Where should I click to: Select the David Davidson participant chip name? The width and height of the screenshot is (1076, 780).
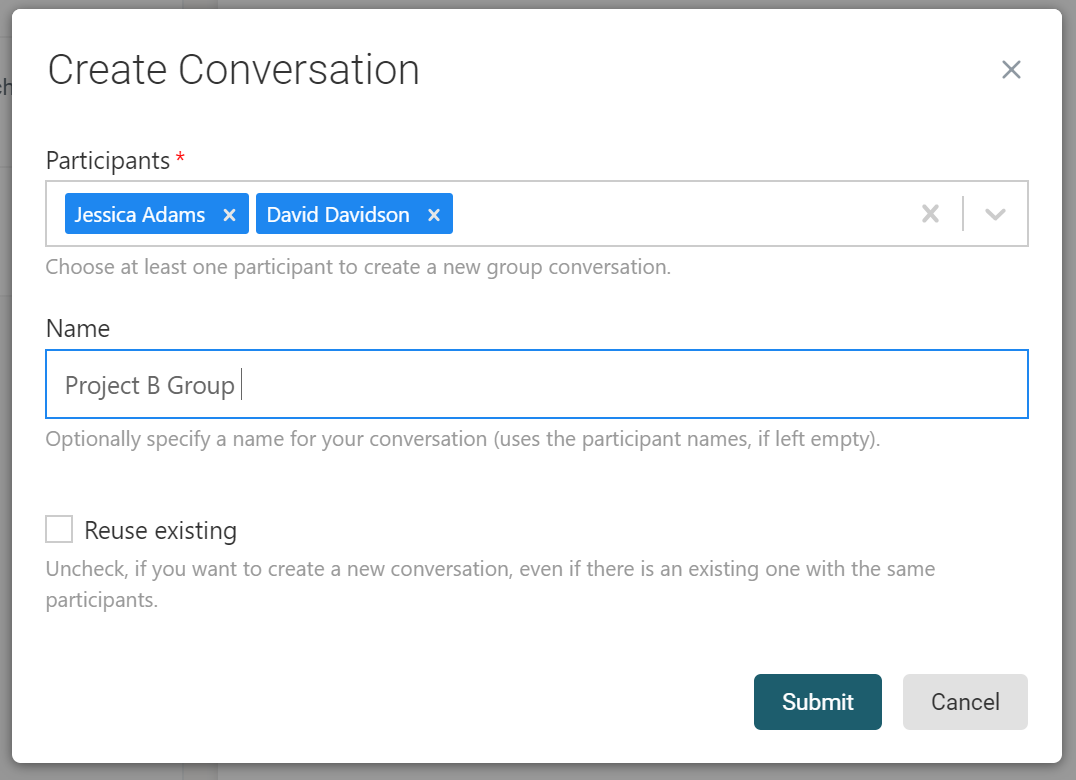pyautogui.click(x=338, y=215)
